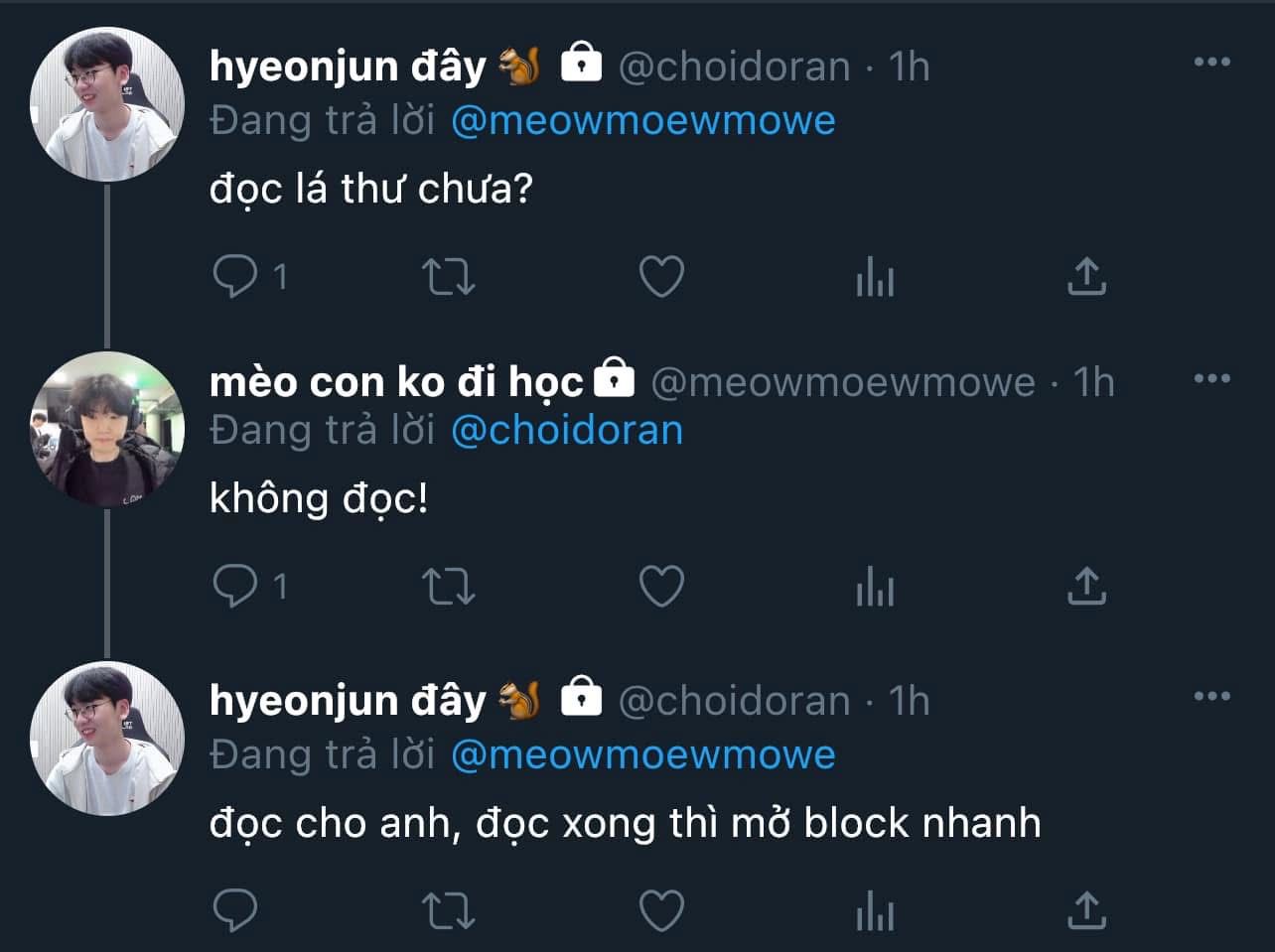The width and height of the screenshot is (1275, 952).
Task: Like the "đọc cho anh" tweet
Action: click(x=660, y=910)
